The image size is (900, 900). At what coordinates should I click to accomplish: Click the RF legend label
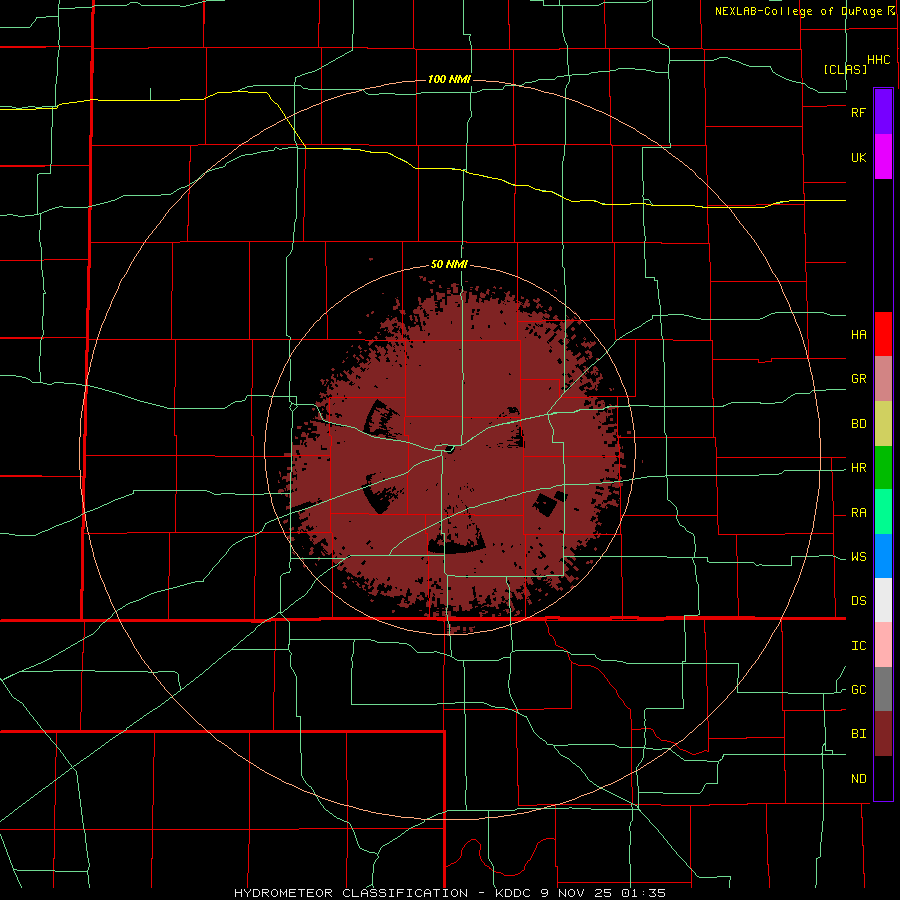click(x=858, y=112)
